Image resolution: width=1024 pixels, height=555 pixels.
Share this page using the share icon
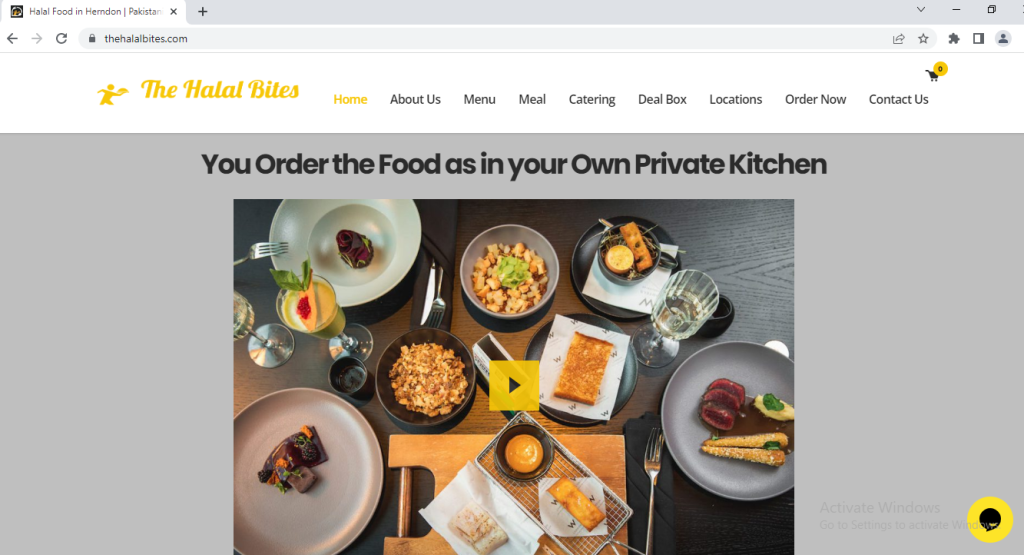(899, 39)
